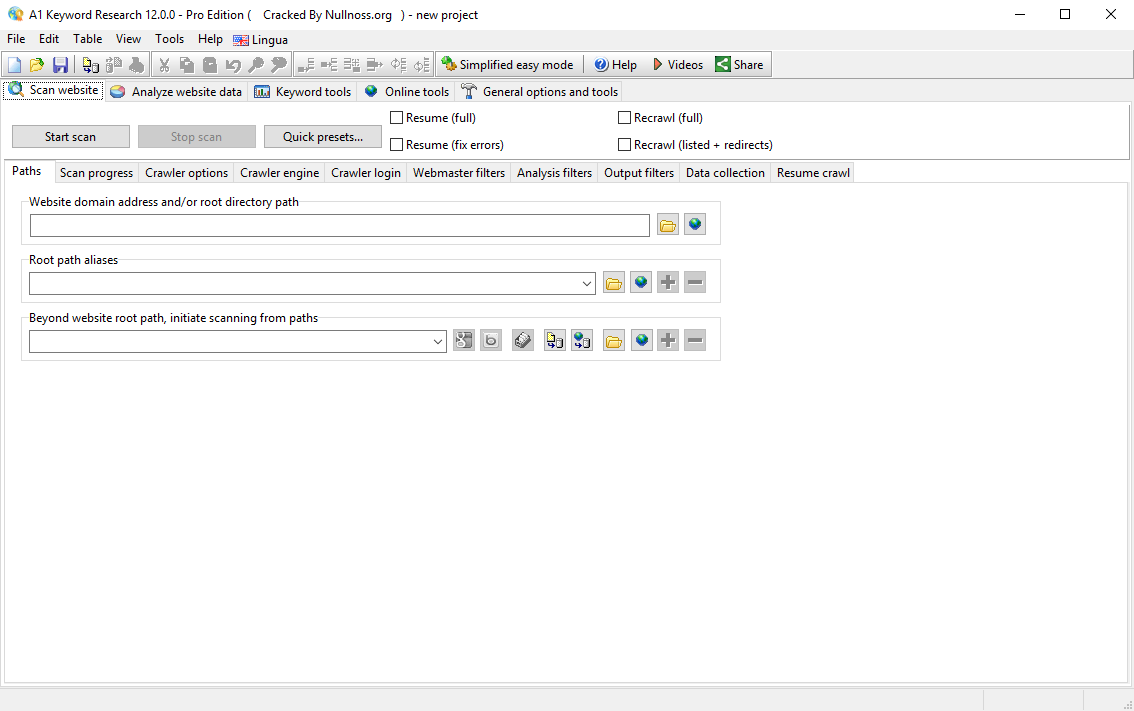The image size is (1134, 711).
Task: Click the Help question mark toolbar button
Action: 615,64
